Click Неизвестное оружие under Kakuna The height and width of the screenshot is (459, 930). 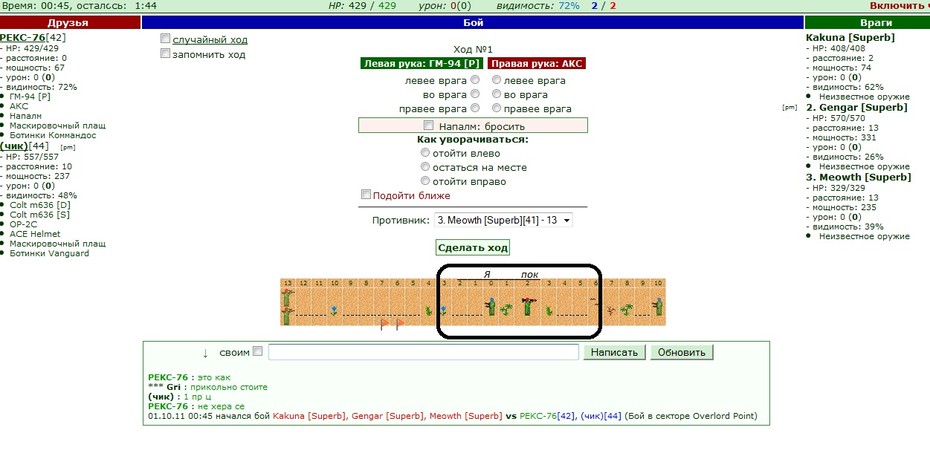tap(864, 97)
